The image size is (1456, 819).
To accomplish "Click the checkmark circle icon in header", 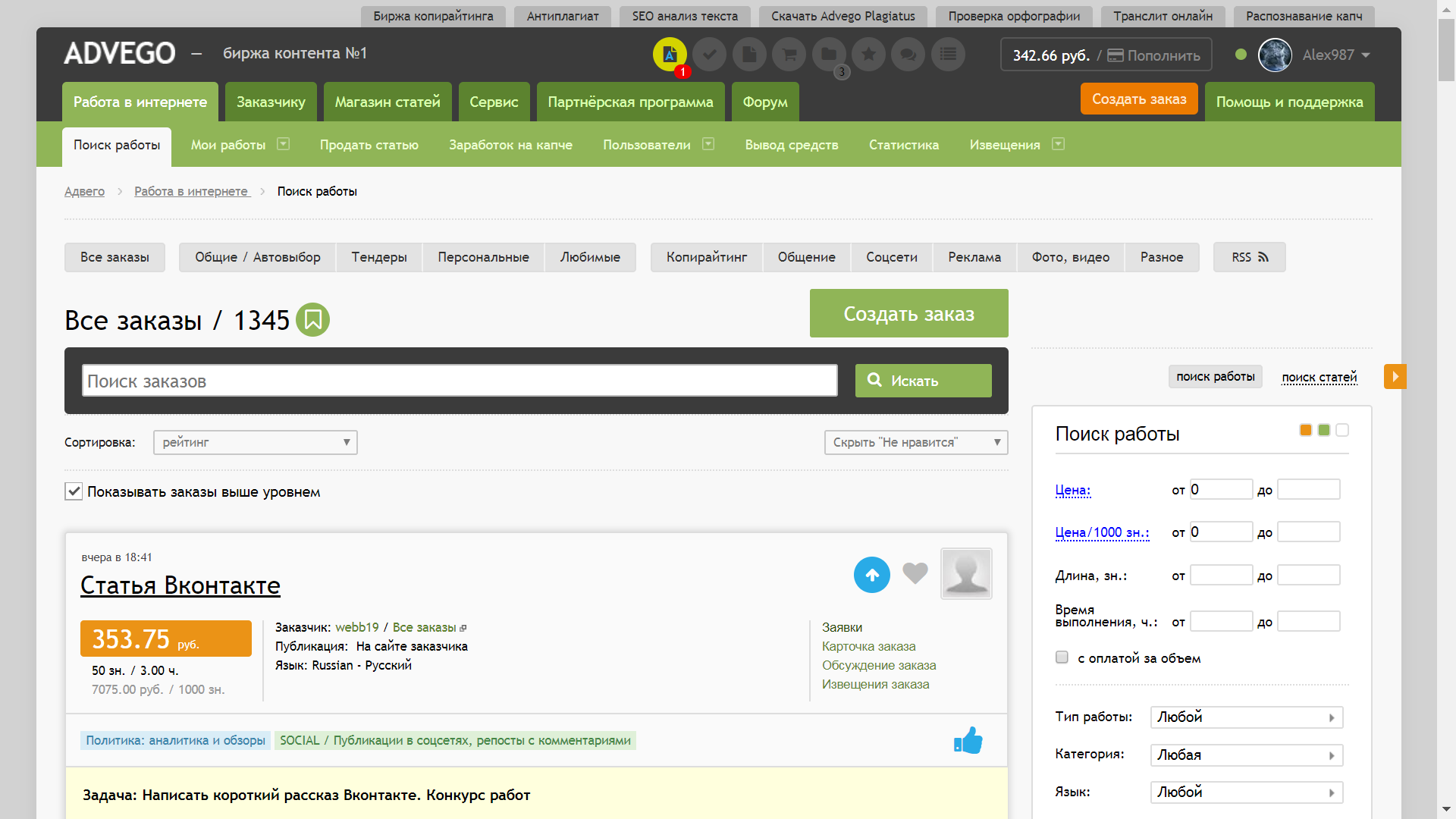I will 710,55.
